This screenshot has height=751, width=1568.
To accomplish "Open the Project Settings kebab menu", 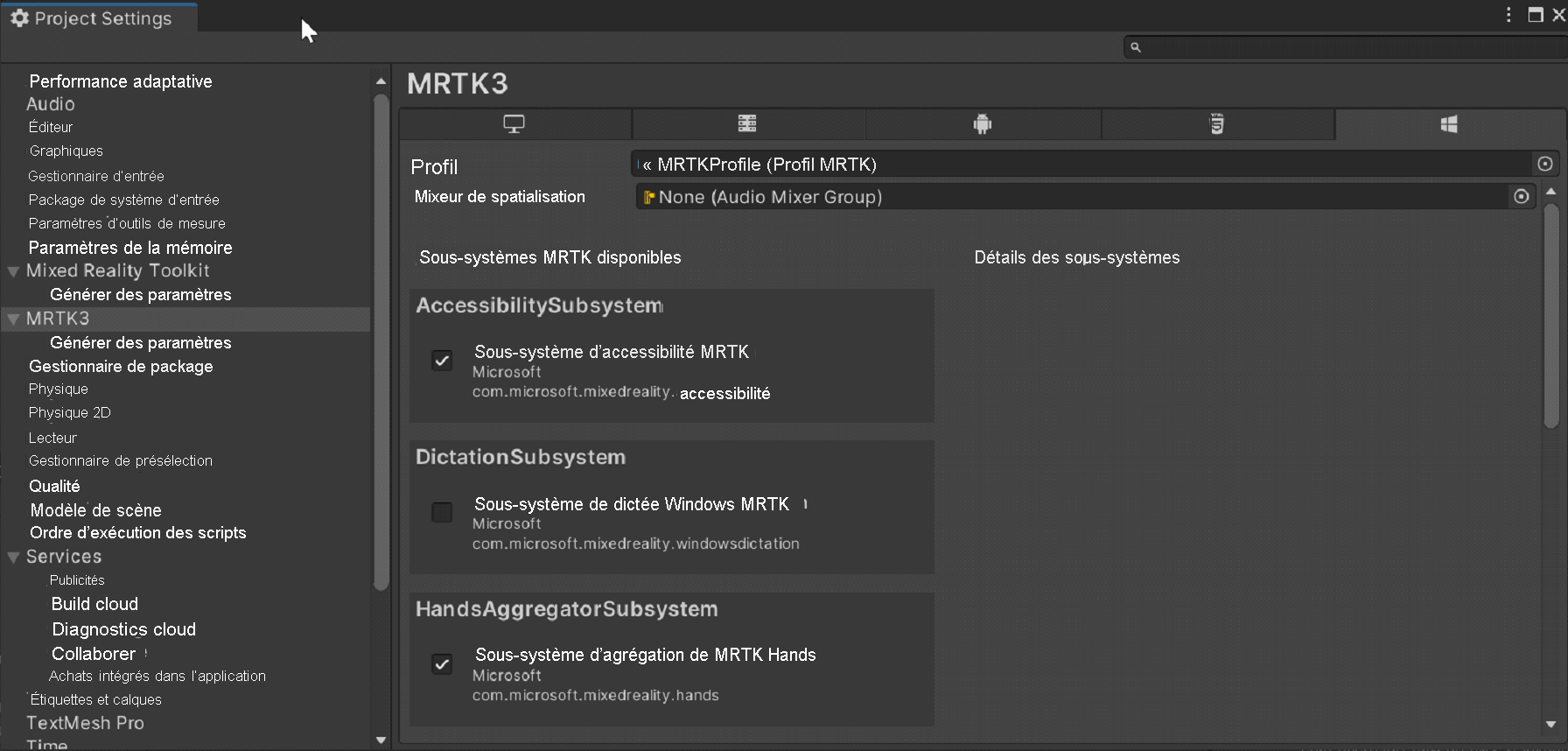I will [x=1508, y=15].
